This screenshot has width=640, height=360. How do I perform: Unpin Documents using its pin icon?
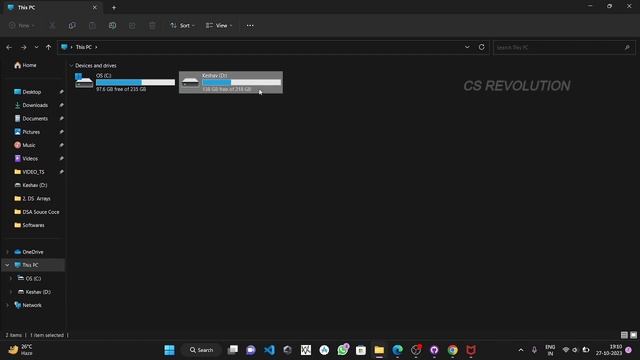(x=61, y=118)
